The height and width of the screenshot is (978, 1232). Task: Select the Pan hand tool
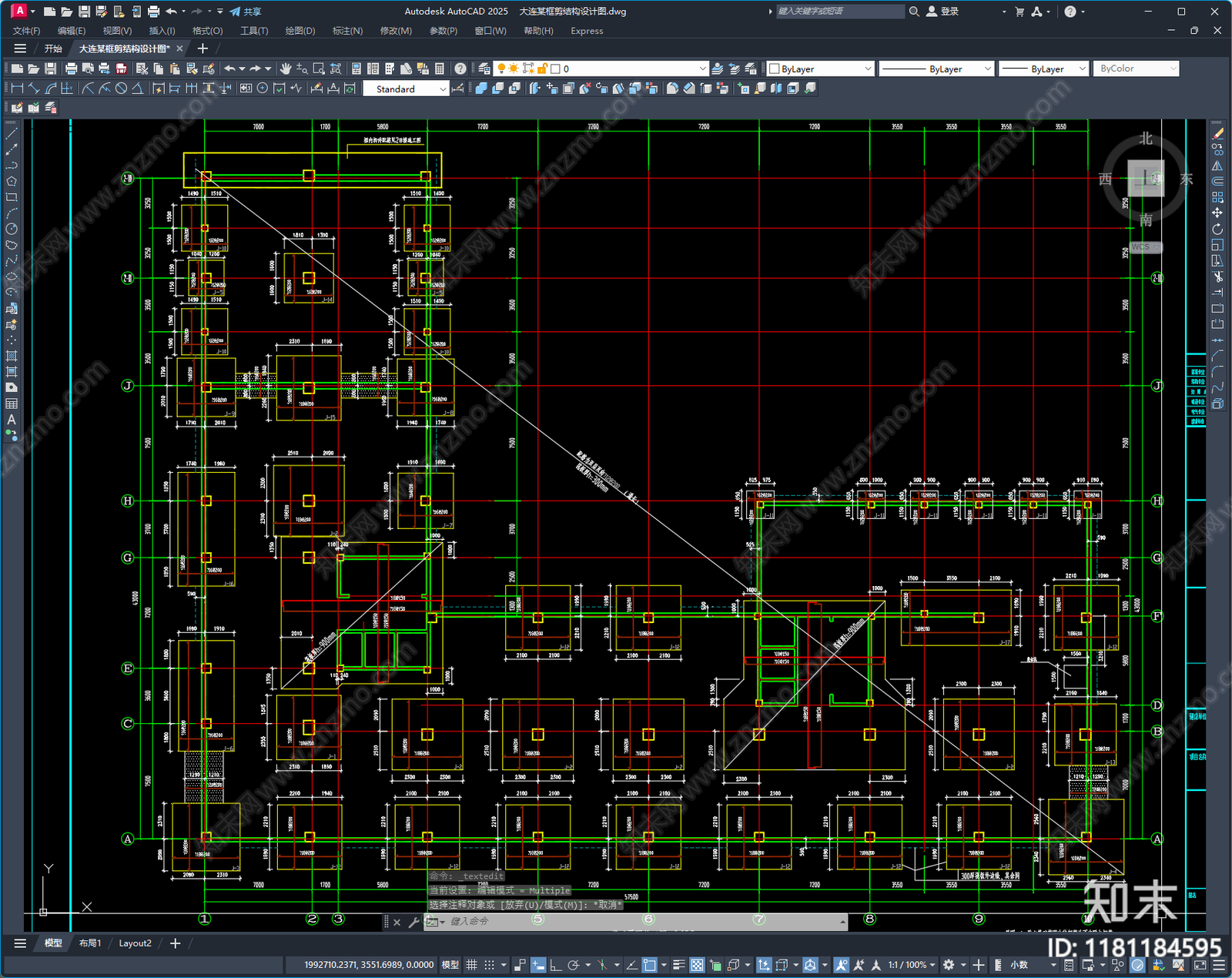[x=286, y=69]
